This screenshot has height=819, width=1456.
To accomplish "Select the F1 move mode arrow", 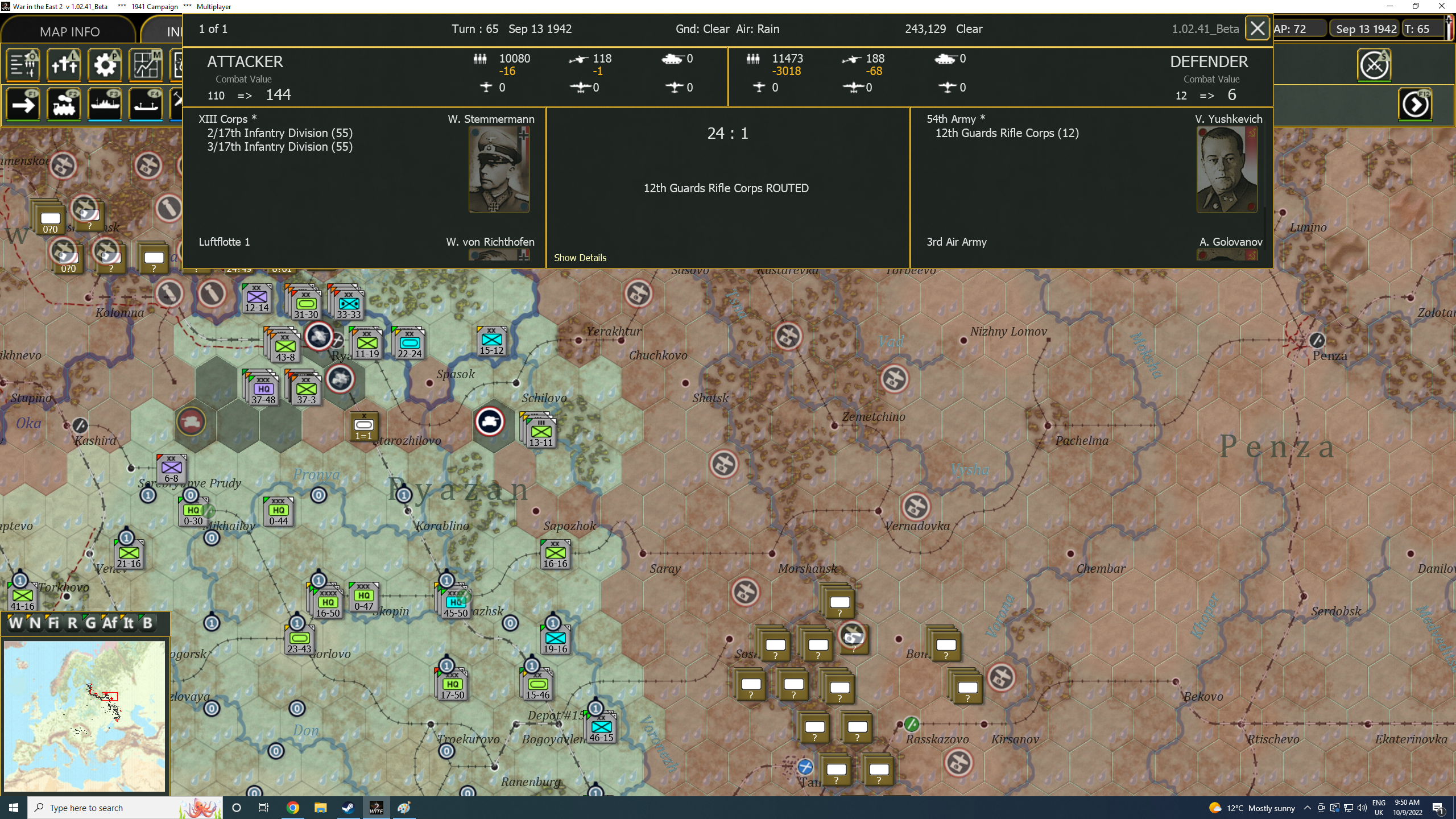I will click(x=23, y=105).
